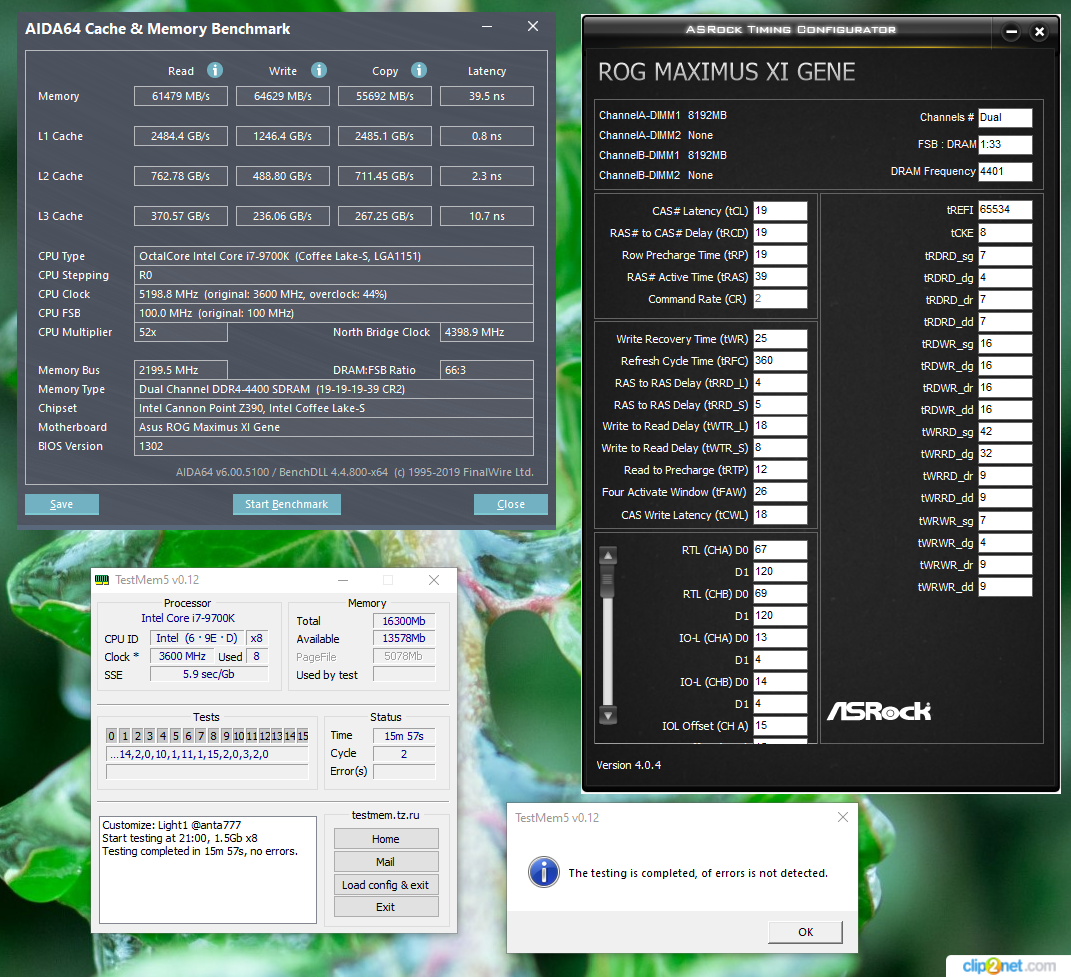Viewport: 1071px width, 977px height.
Task: Click the TestMem5 title bar app icon
Action: tap(102, 580)
